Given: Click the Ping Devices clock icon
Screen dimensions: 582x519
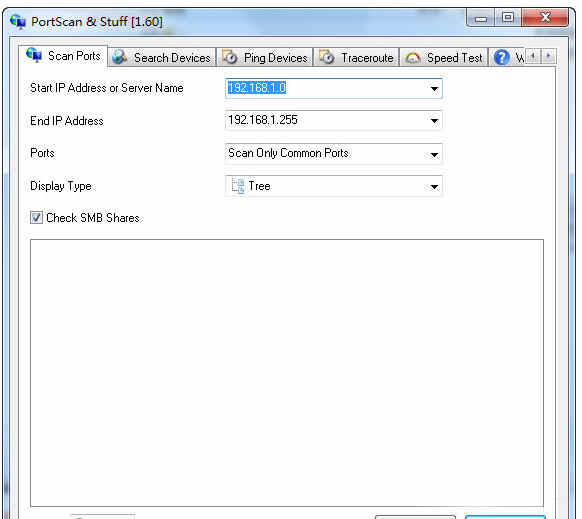Looking at the screenshot, I should tap(230, 57).
